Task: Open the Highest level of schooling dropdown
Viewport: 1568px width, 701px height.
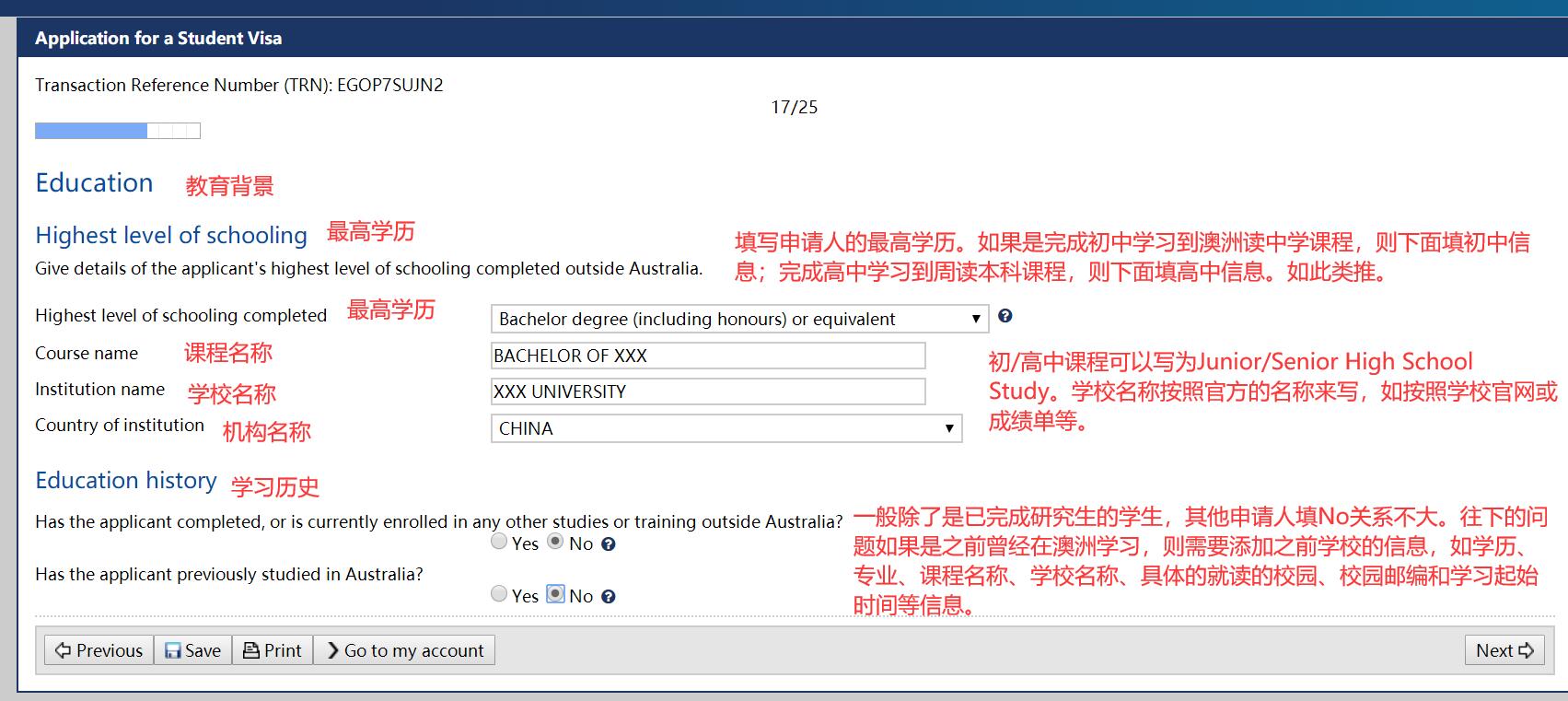Action: tap(739, 319)
